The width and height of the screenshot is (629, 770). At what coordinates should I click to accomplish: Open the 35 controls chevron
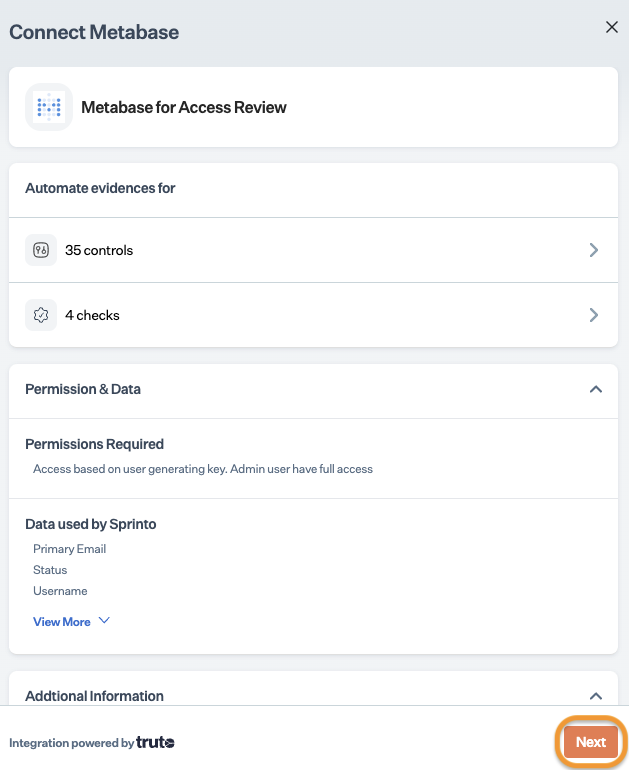pyautogui.click(x=594, y=250)
